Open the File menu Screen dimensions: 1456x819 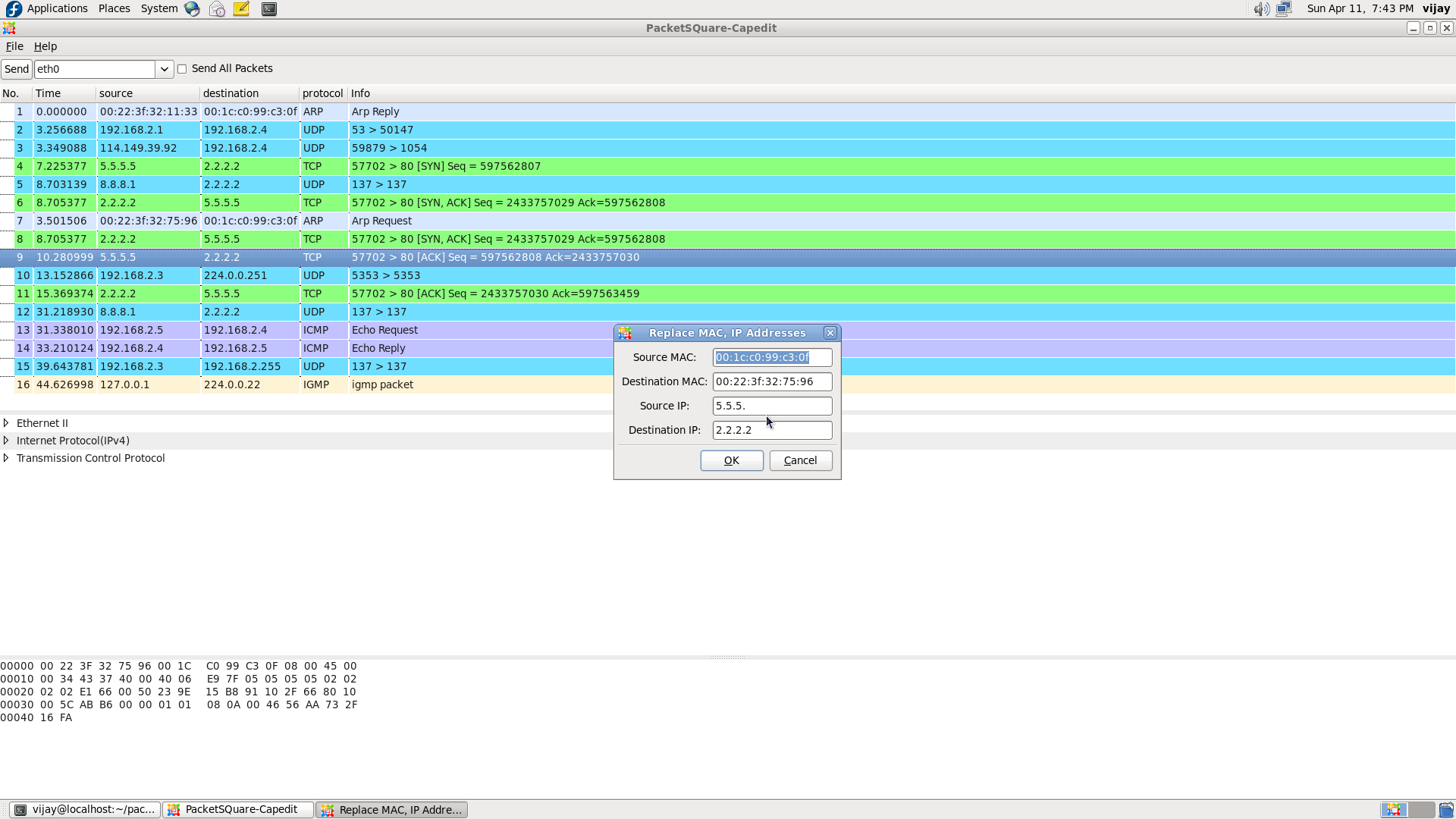14,46
